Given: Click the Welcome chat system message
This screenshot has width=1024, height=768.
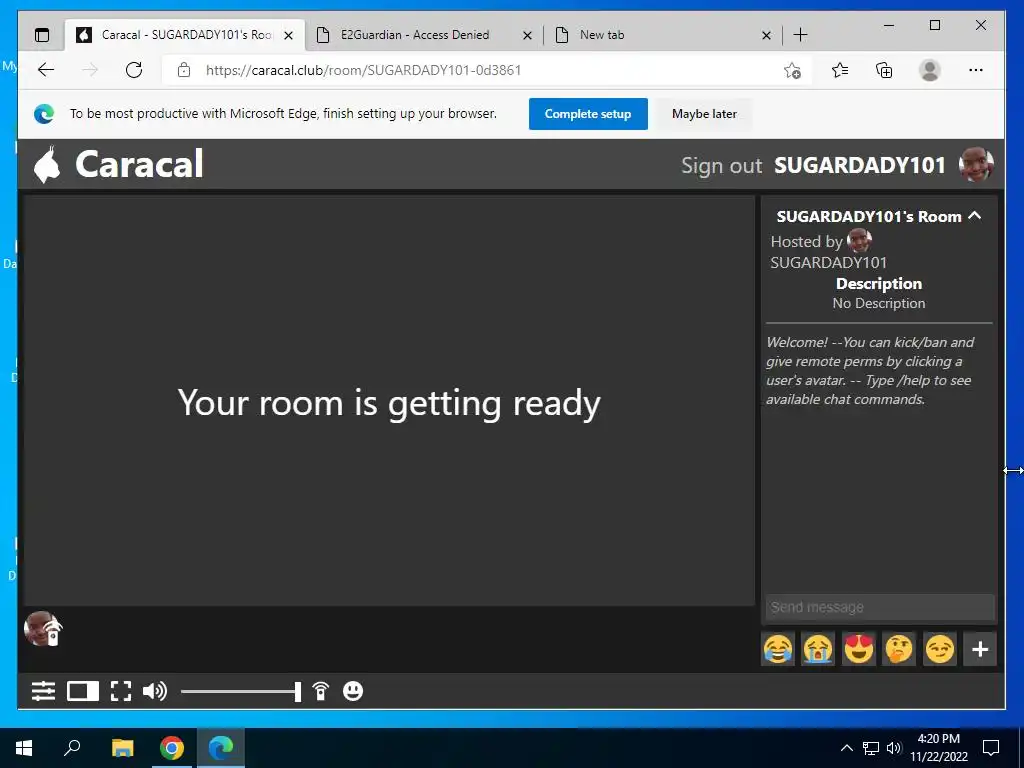Looking at the screenshot, I should (x=871, y=370).
